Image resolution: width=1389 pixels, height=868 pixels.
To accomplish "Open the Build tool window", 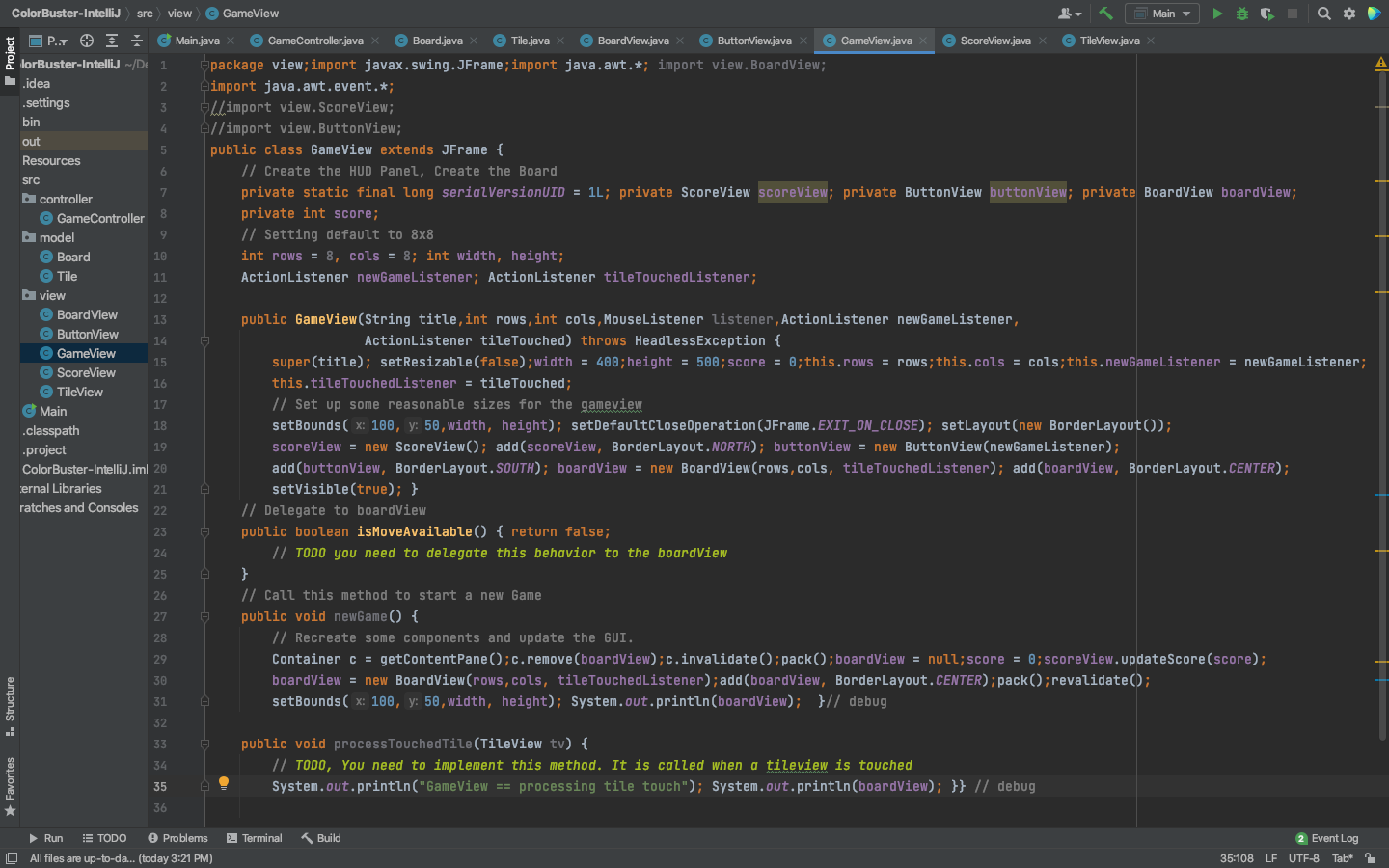I will coord(320,838).
